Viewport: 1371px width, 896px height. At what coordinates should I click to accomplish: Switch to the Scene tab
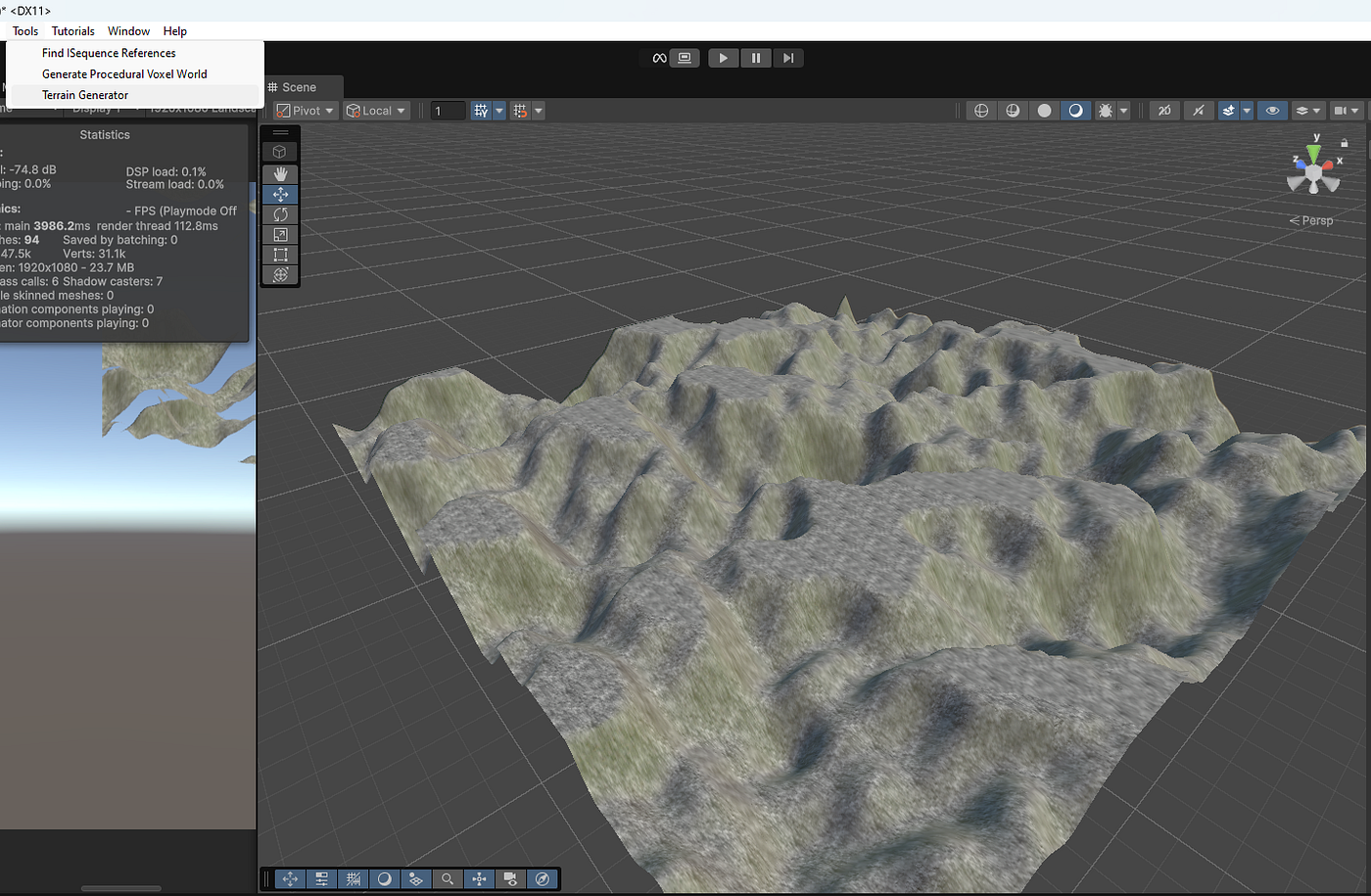pyautogui.click(x=302, y=86)
